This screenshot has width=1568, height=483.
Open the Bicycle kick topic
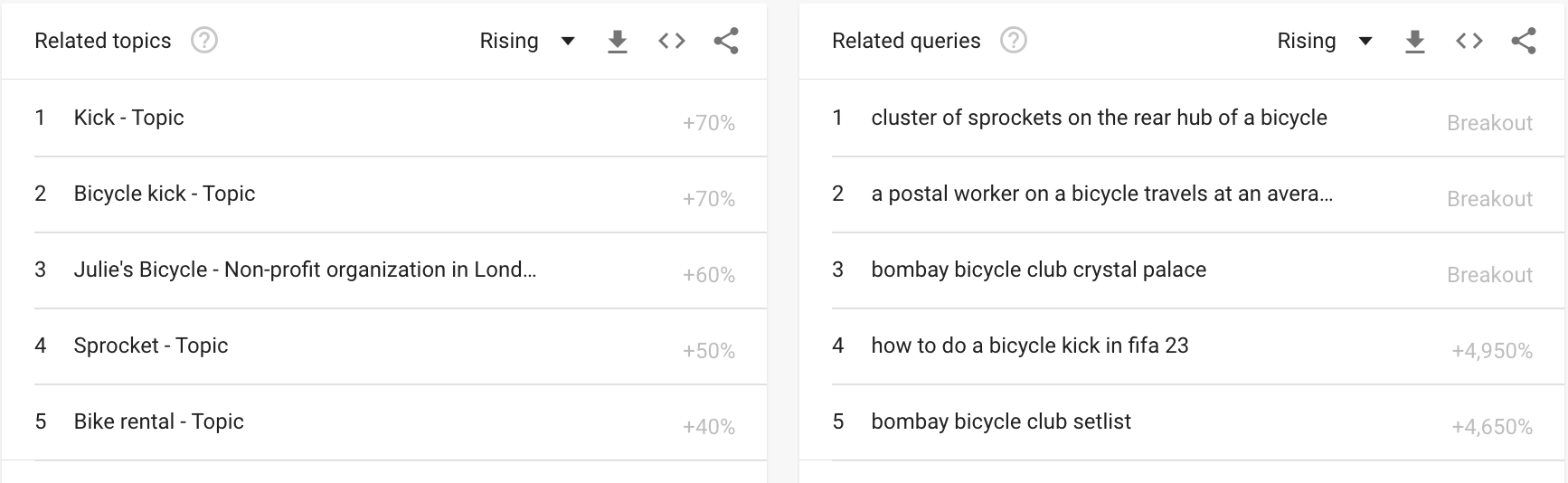(165, 194)
